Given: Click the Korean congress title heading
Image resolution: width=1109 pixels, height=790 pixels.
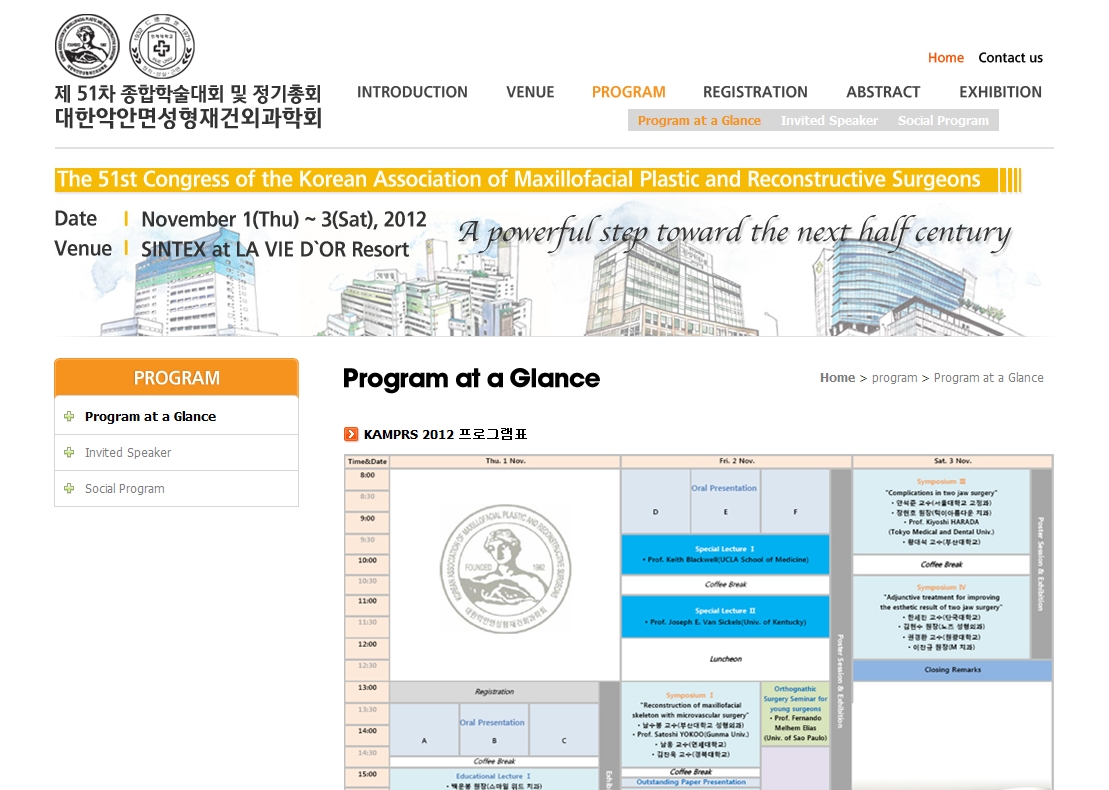Looking at the screenshot, I should pyautogui.click(x=188, y=106).
